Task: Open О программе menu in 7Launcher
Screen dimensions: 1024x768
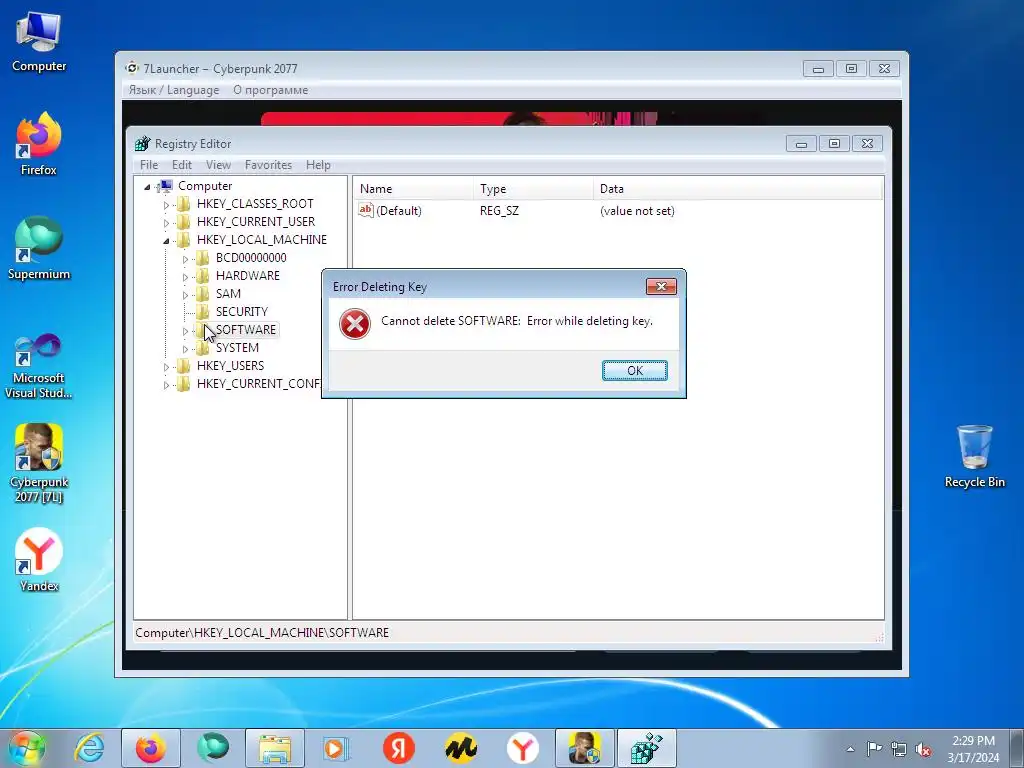Action: [x=270, y=89]
